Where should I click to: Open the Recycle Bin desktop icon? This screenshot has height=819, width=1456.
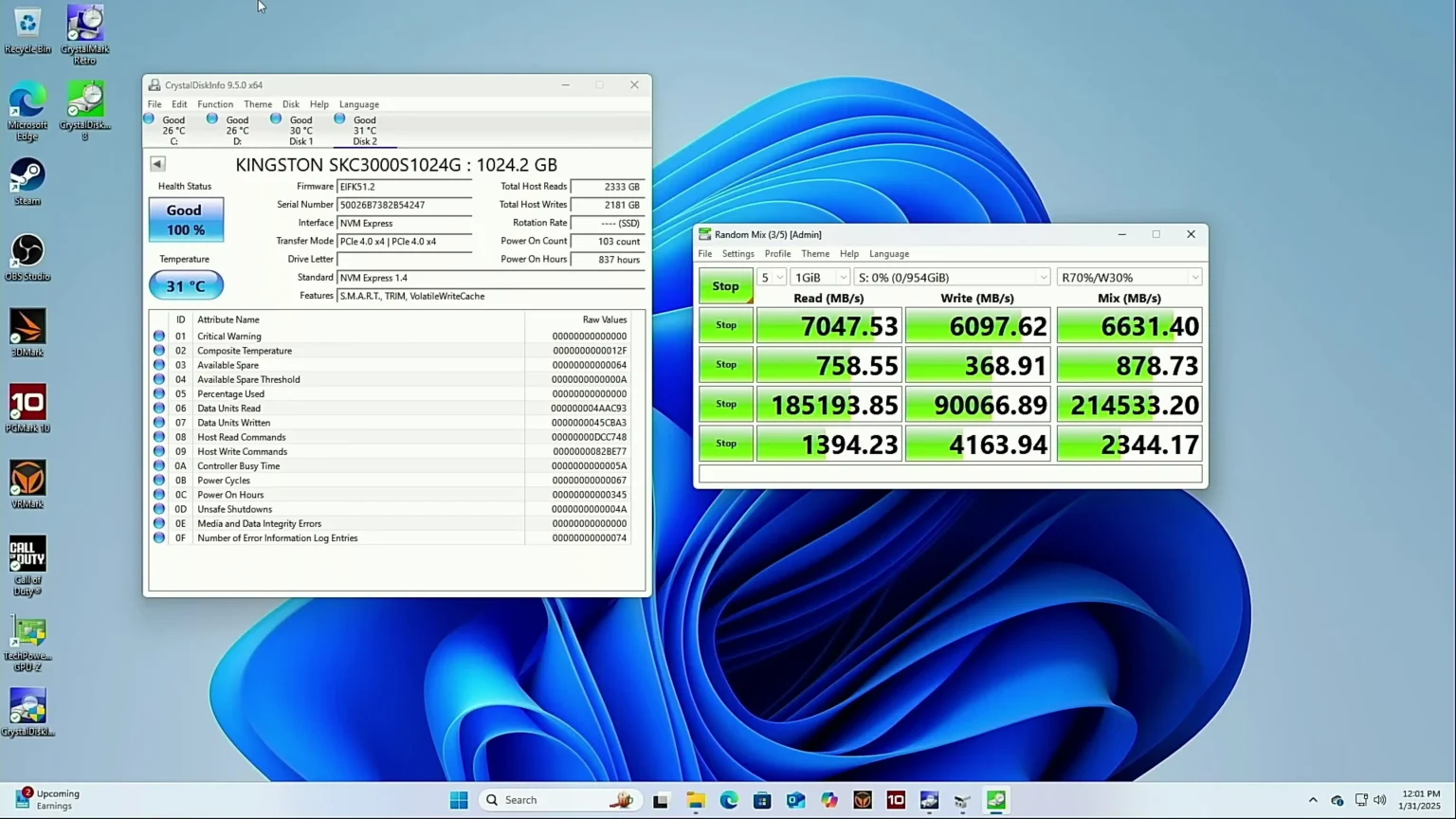click(27, 29)
